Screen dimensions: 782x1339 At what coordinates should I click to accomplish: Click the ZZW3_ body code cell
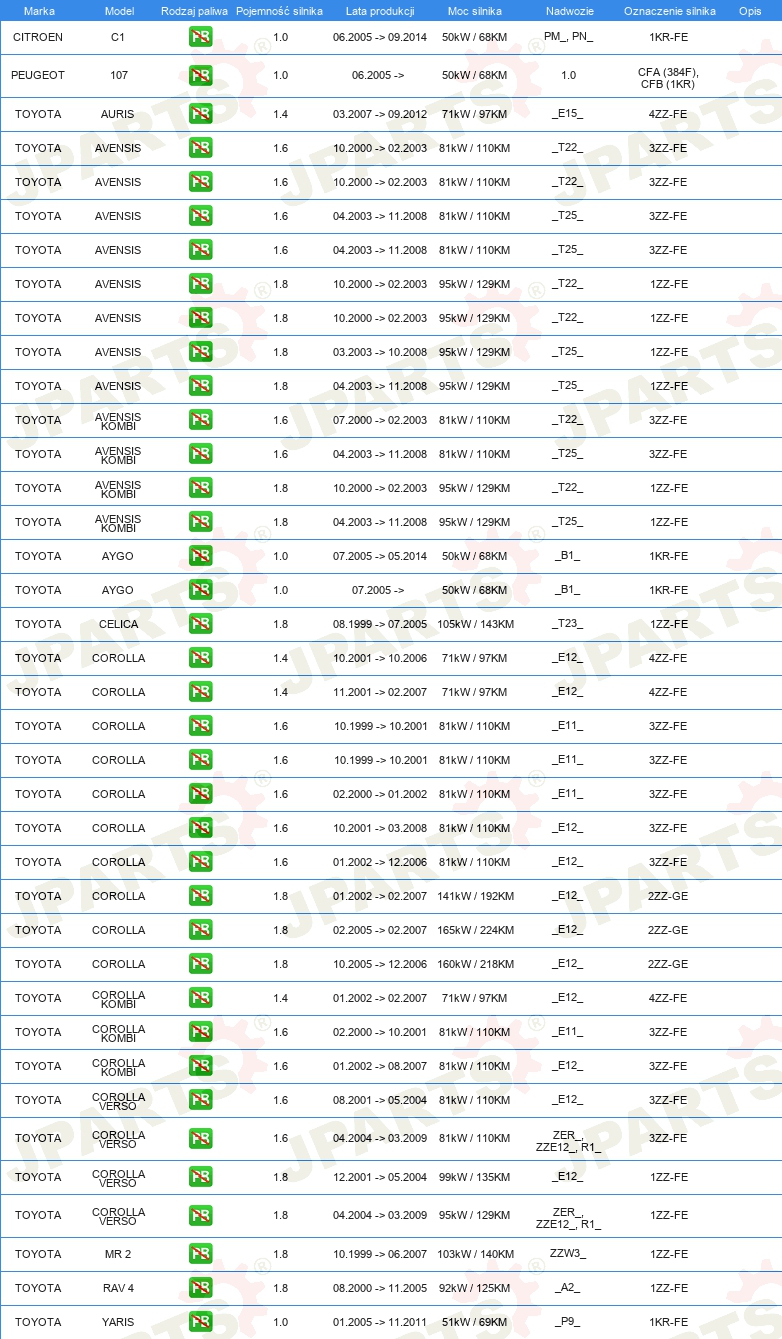568,1254
